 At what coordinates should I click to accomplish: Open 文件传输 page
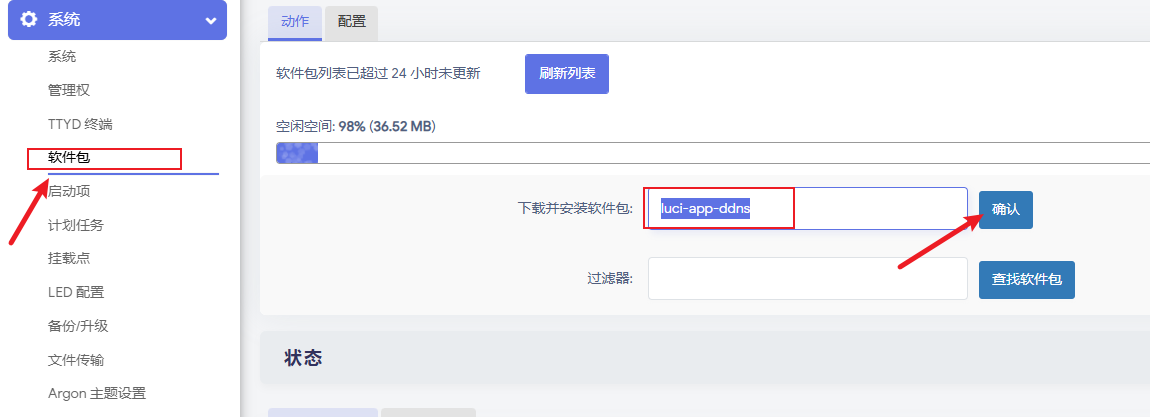click(x=76, y=360)
